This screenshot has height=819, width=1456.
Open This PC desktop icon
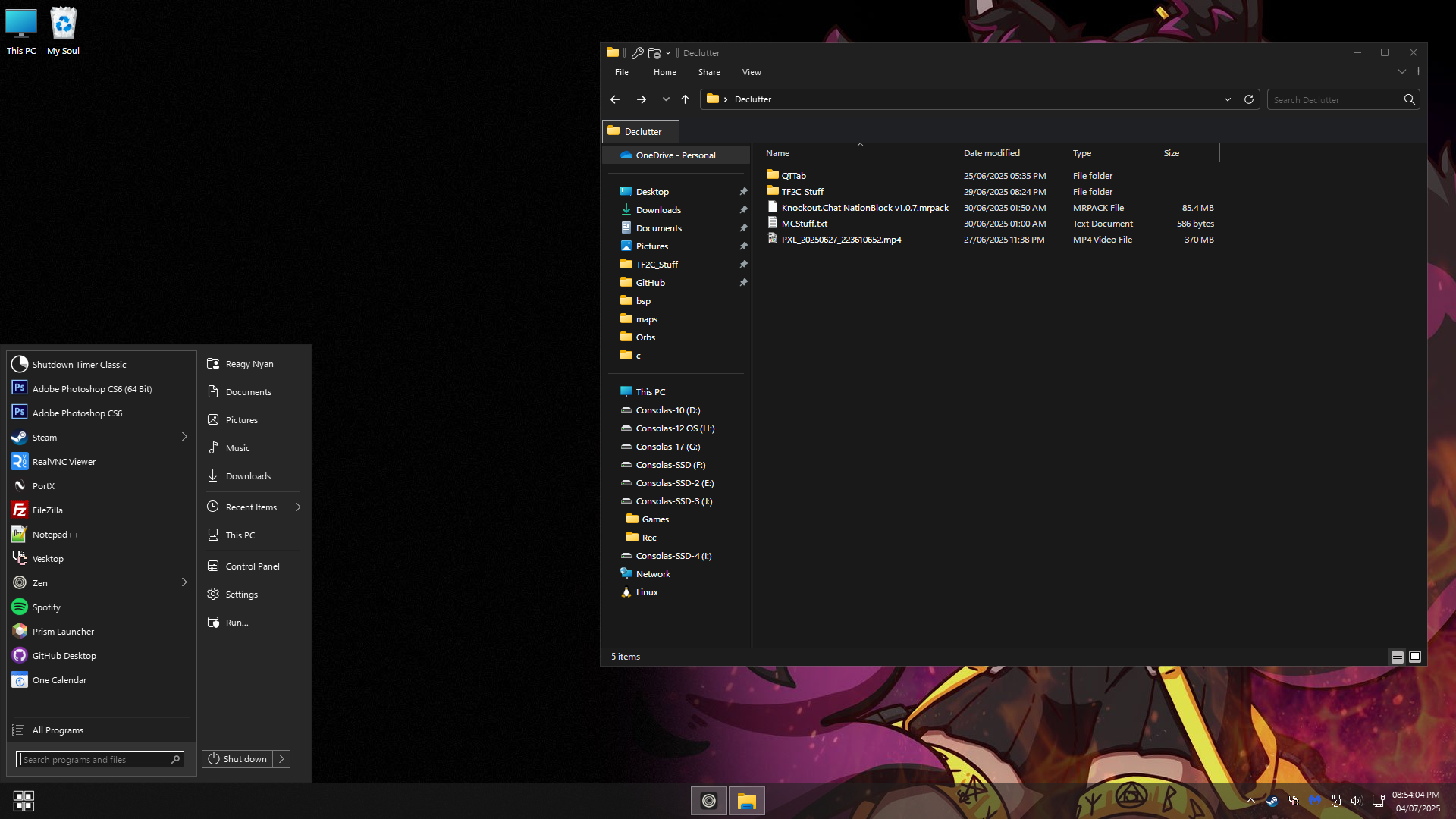pos(21,32)
